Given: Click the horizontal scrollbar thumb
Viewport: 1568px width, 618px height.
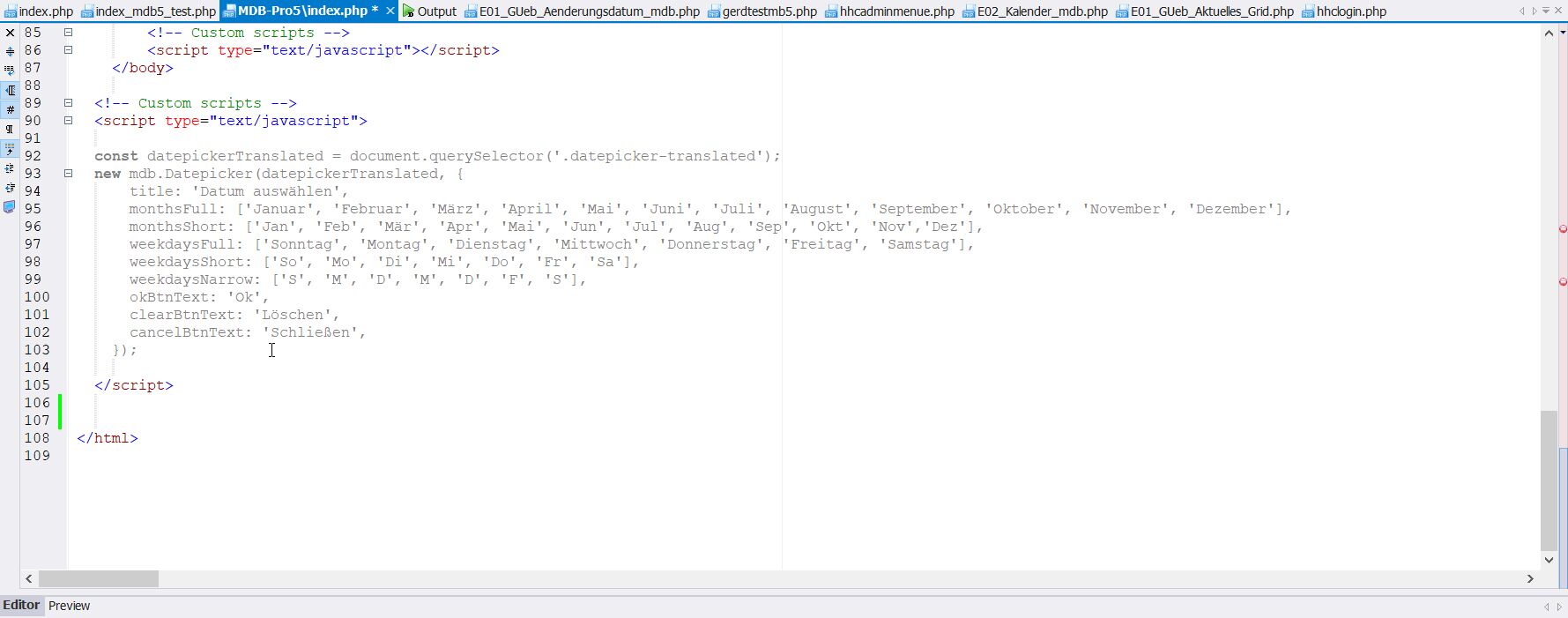Looking at the screenshot, I should (x=99, y=578).
